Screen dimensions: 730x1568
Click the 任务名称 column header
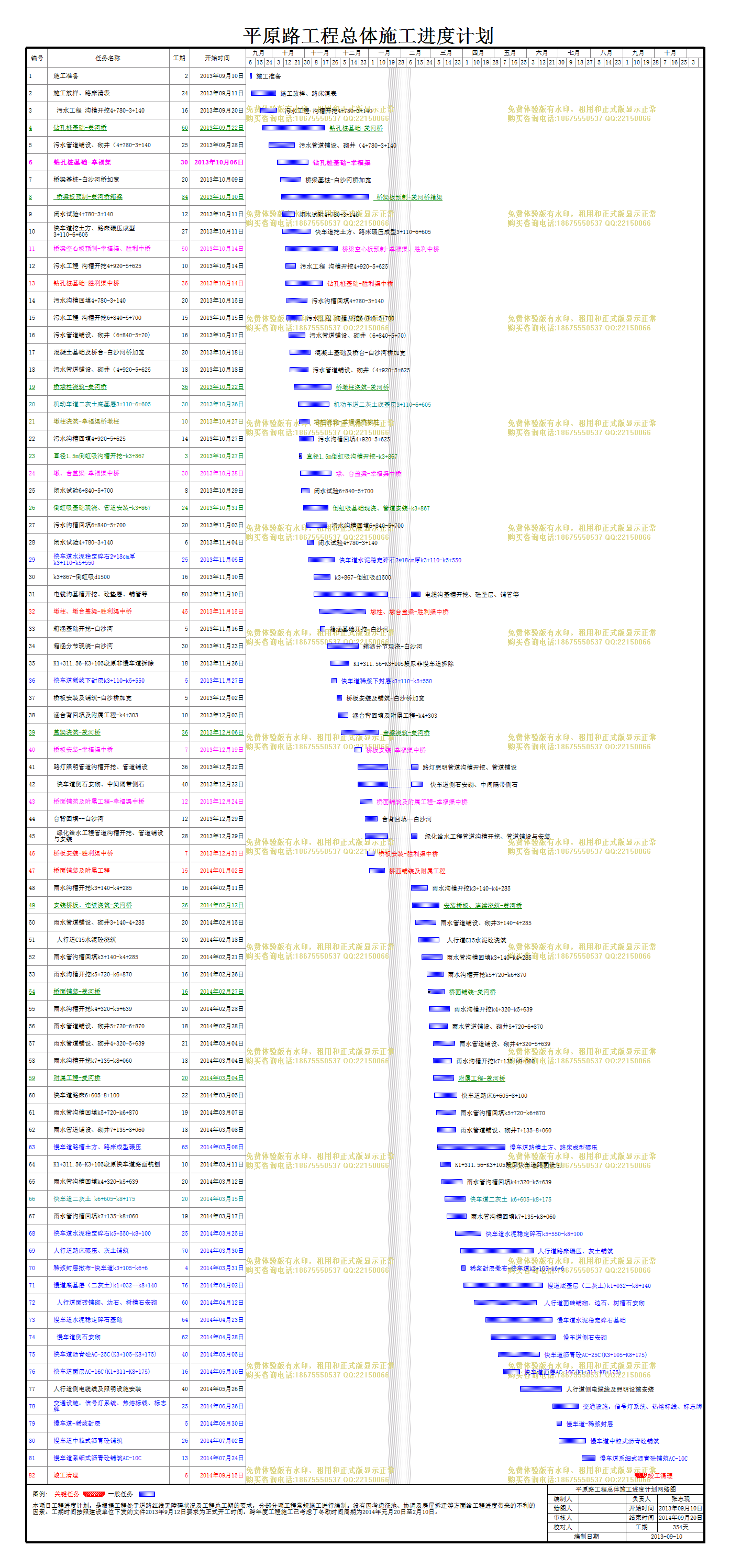(108, 59)
